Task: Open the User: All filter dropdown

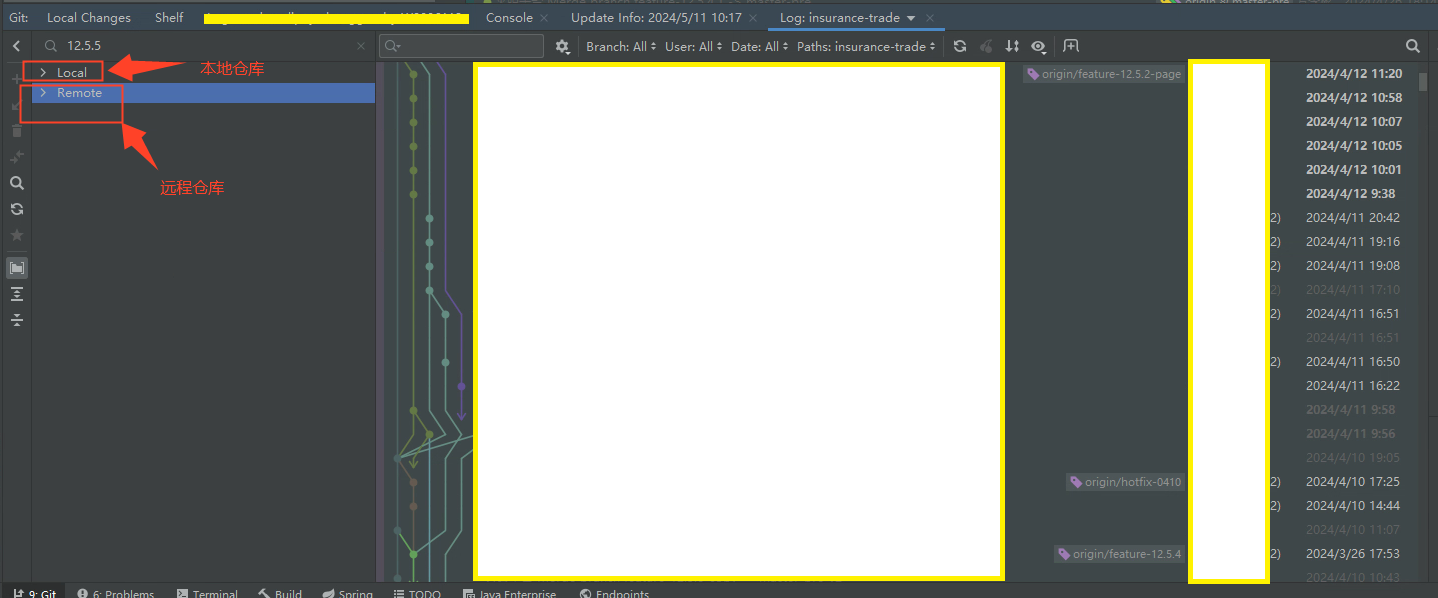Action: [693, 46]
